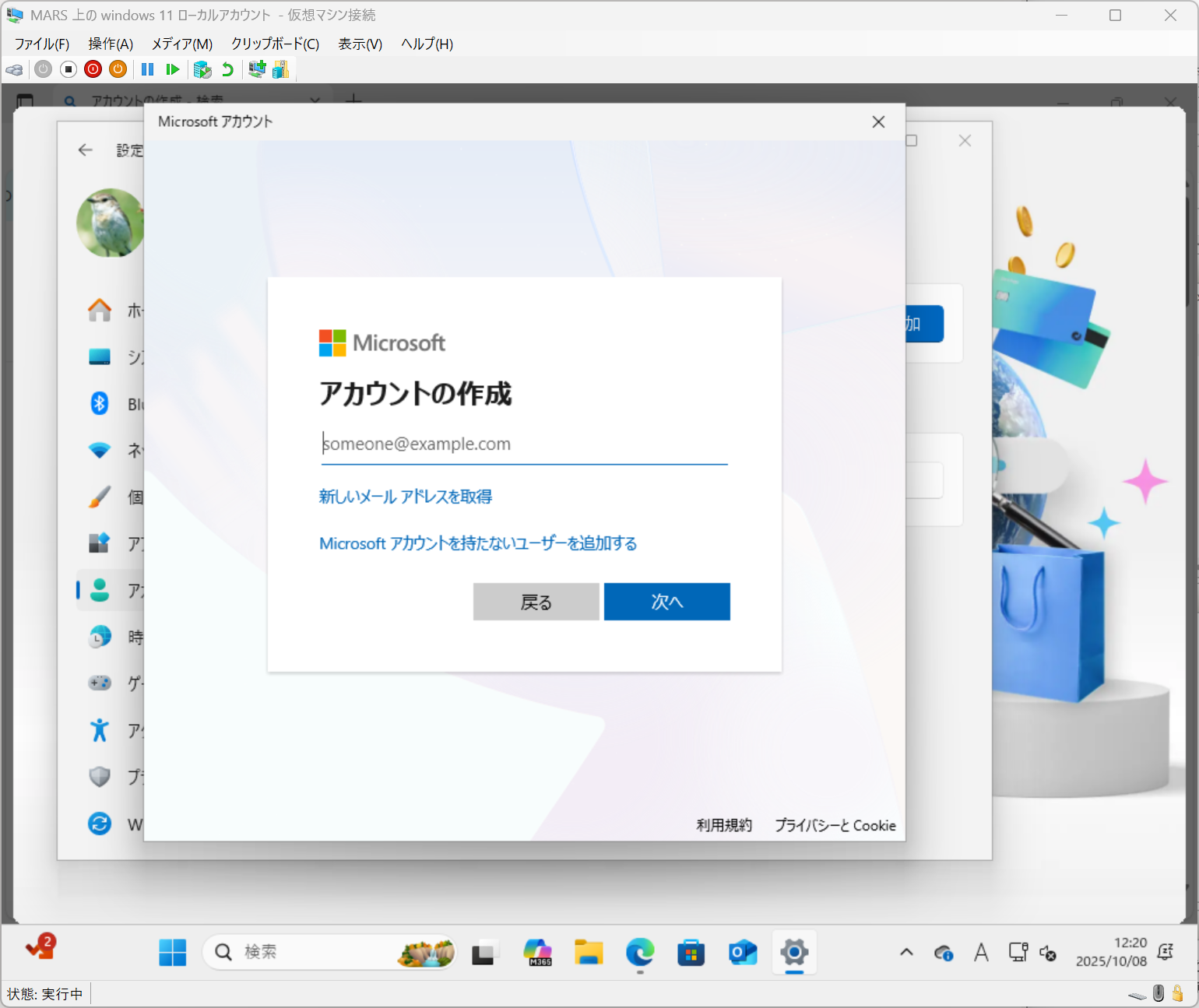Click 新しいメール アドレスを取得 link
Viewport: 1199px width, 1008px height.
[x=405, y=497]
